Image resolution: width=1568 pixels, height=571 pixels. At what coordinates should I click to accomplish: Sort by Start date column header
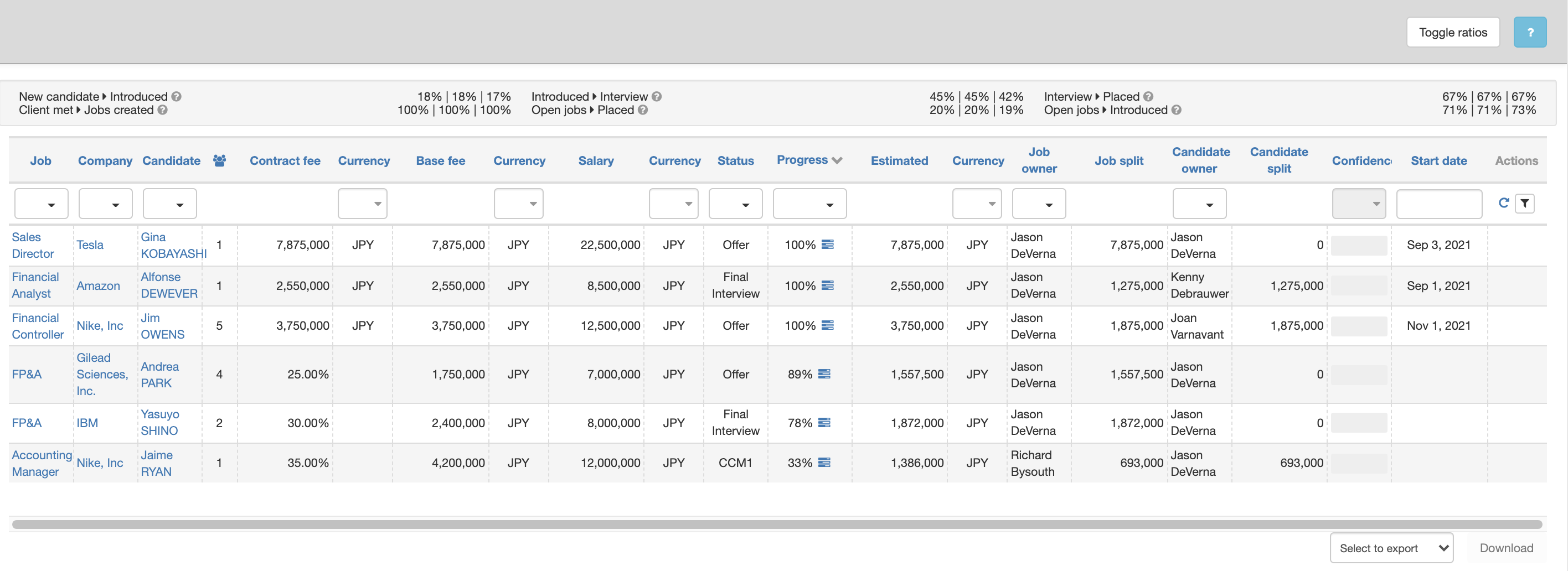(1439, 160)
